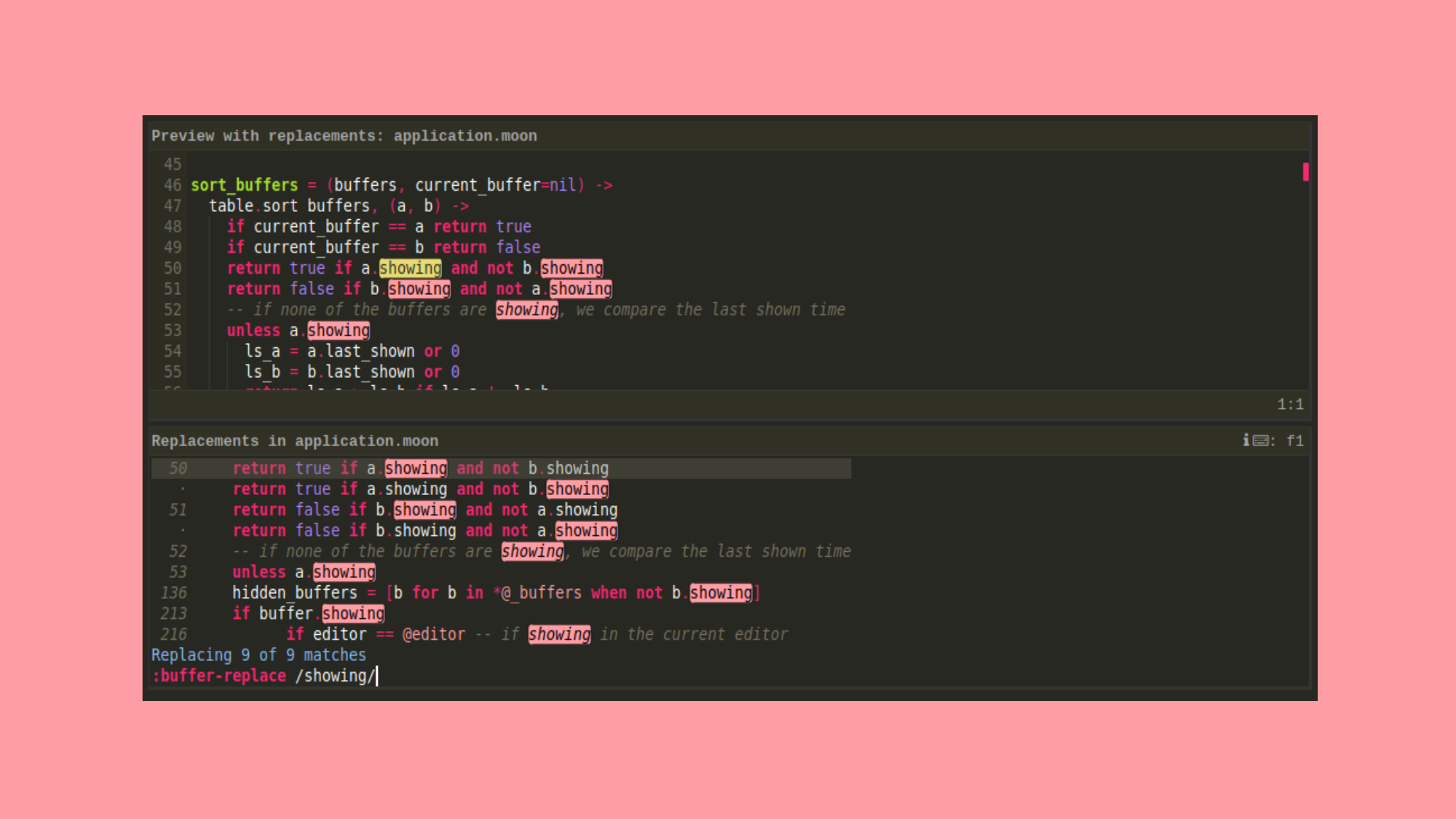Select replacement row 53 'unless a.showing'
Image resolution: width=1456 pixels, height=819 pixels.
click(501, 572)
